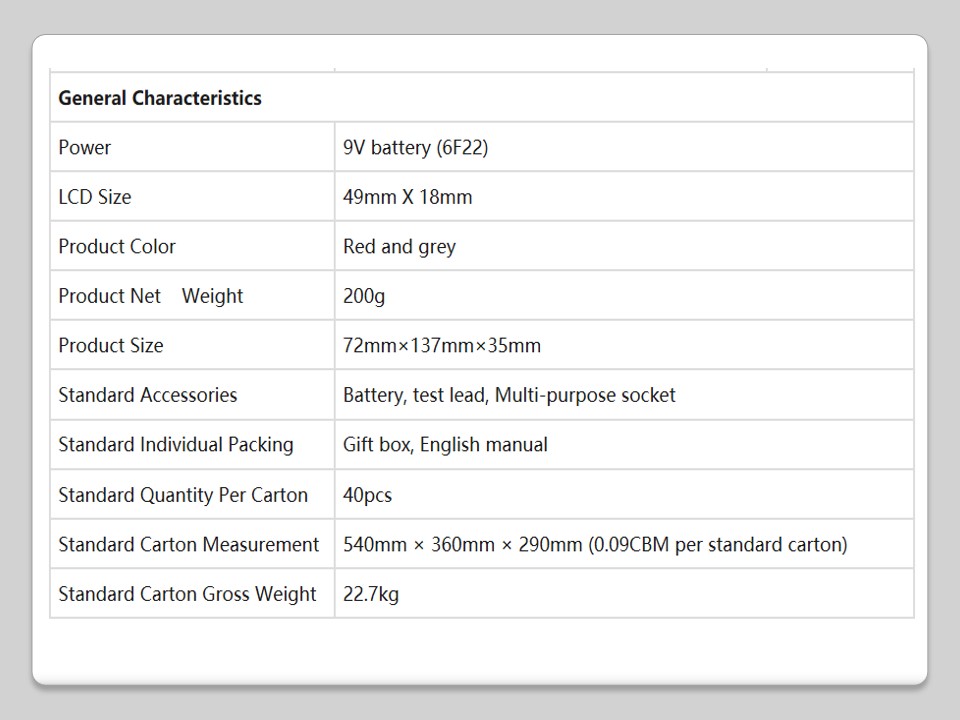Click the General Characteristics header

coord(160,98)
